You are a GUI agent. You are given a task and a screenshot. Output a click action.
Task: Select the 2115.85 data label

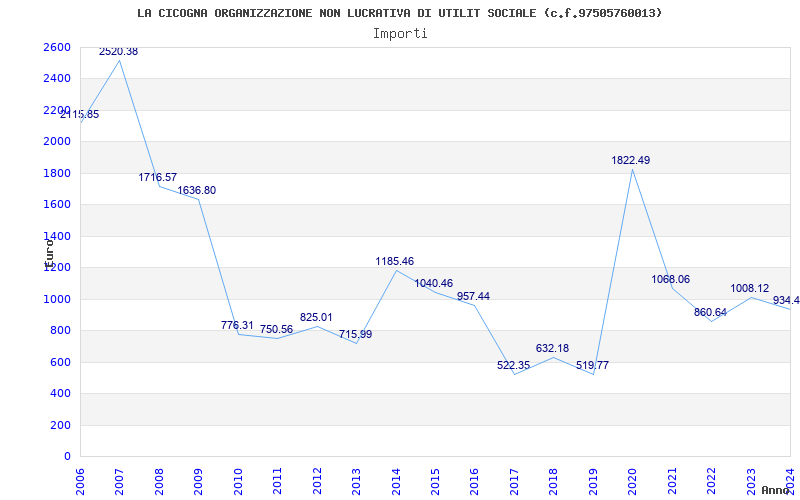[80, 115]
